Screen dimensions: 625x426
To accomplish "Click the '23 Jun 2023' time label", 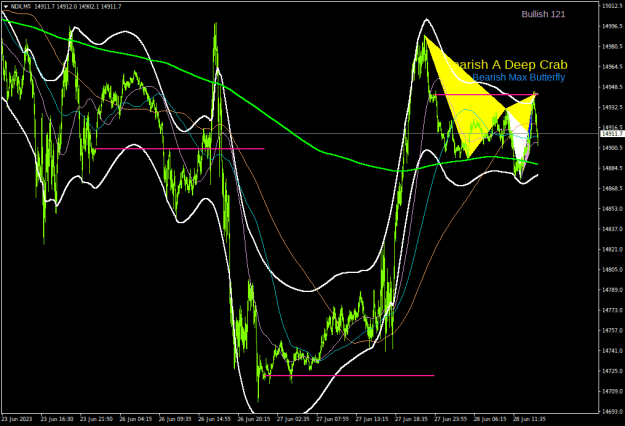I will (x=17, y=419).
